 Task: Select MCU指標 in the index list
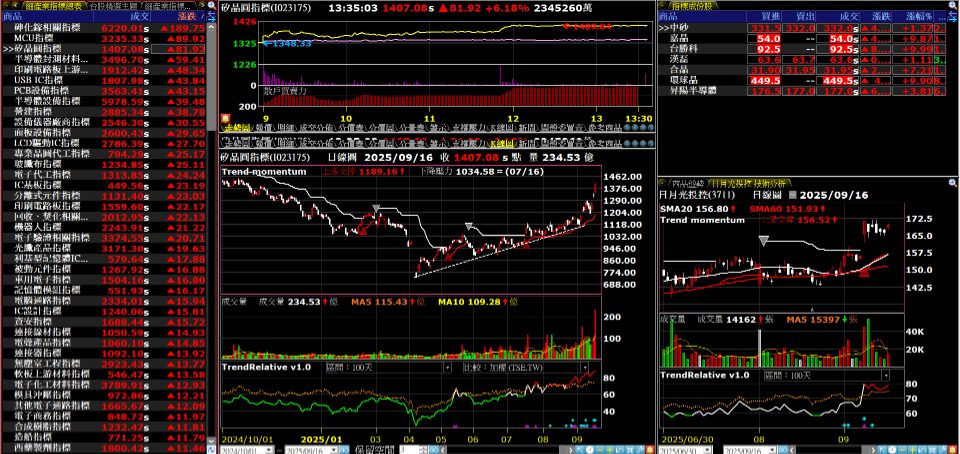pos(104,38)
